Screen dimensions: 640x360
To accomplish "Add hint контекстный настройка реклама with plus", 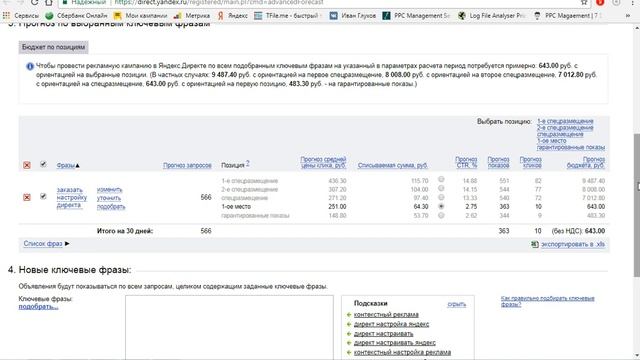I will coord(349,352).
